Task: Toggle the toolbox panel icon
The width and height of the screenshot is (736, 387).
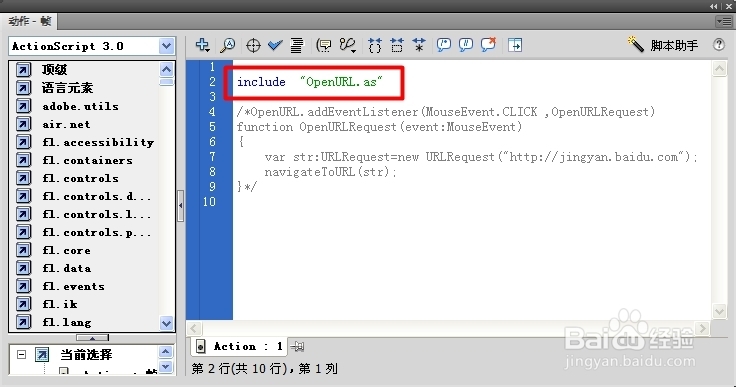Action: (515, 45)
